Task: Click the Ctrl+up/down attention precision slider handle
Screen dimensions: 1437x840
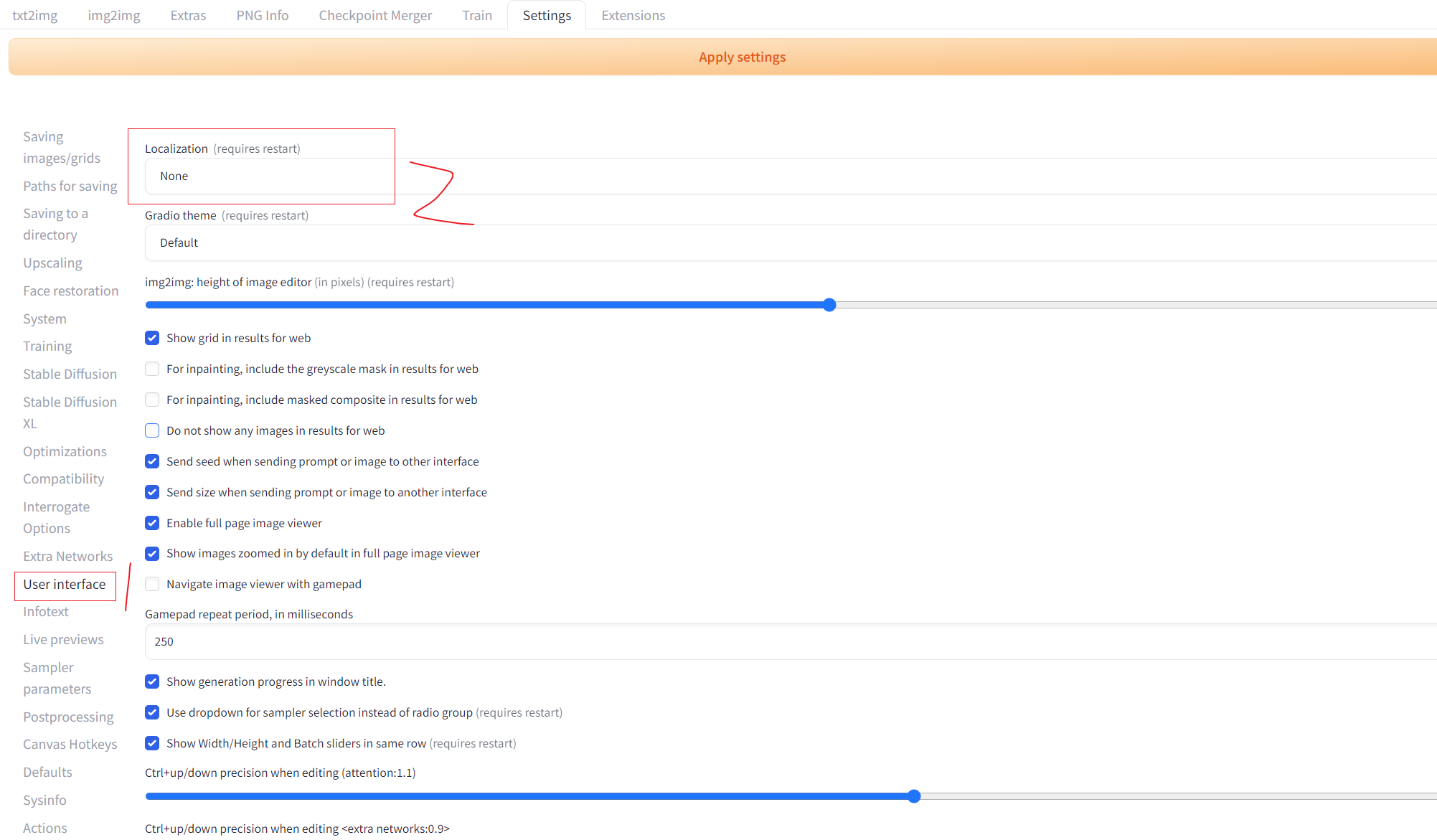Action: [914, 796]
